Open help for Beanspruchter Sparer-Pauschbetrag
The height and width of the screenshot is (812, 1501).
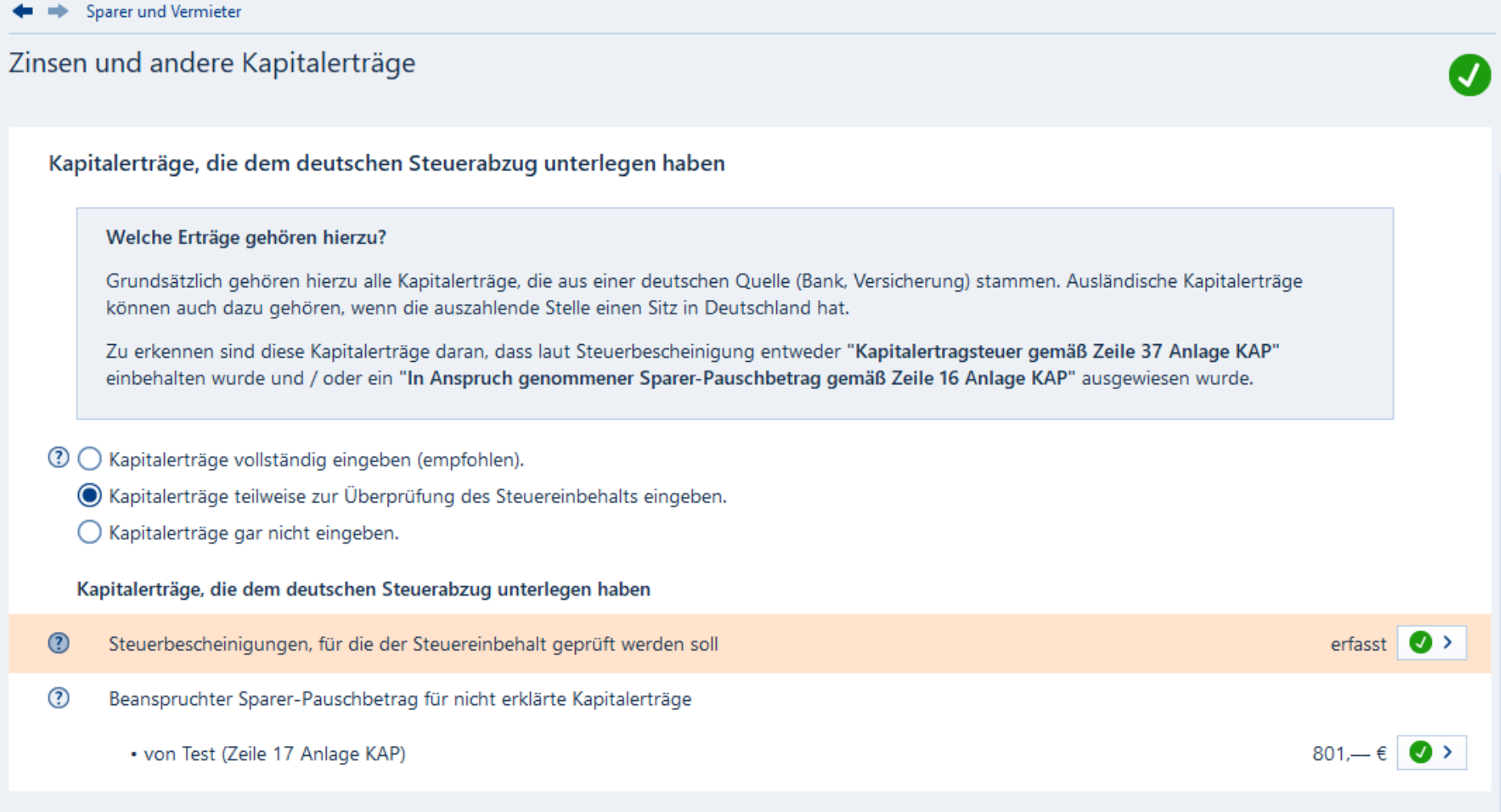59,698
